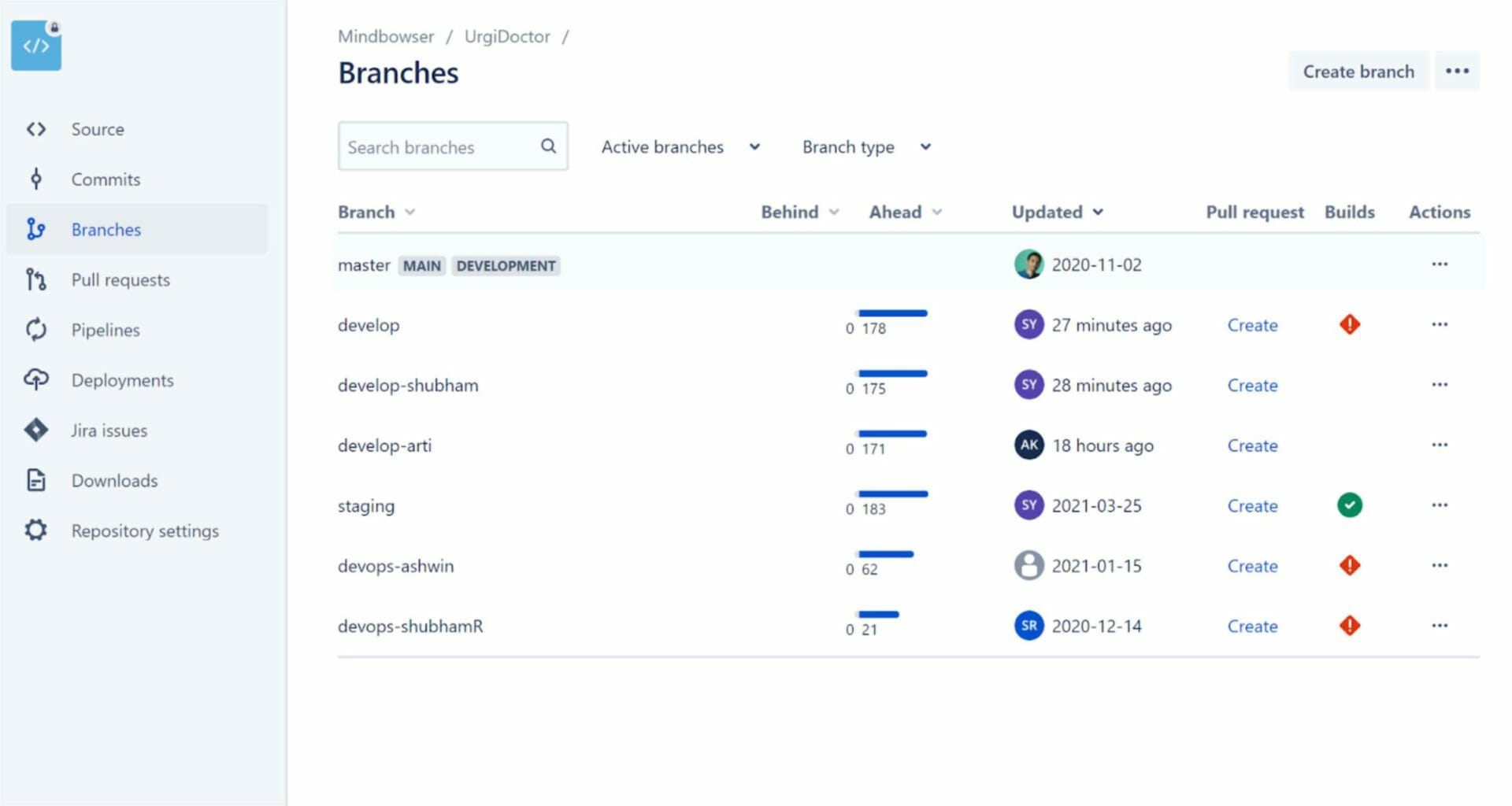Open actions menu for master branch
The image size is (1512, 806).
tap(1440, 264)
